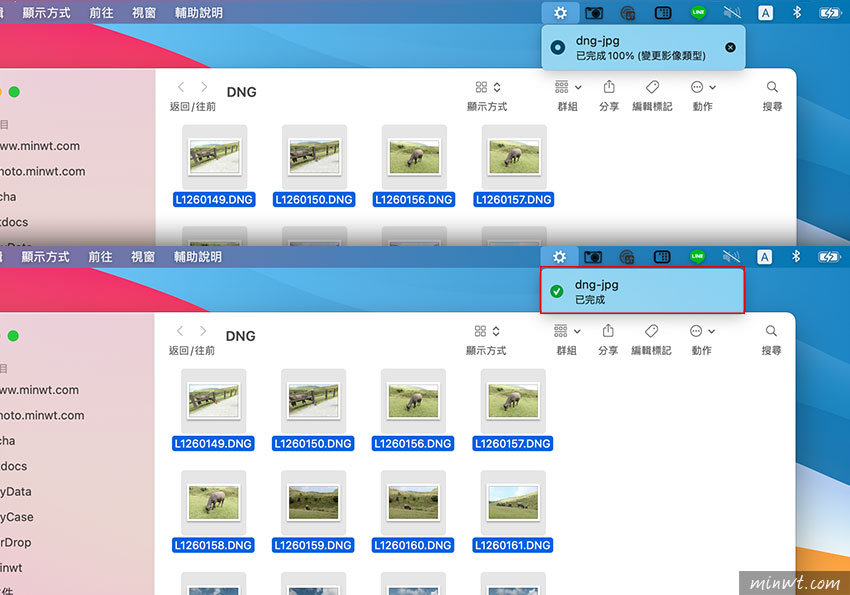
Task: Click the battery charging icon in upper menu bar
Action: coord(830,12)
